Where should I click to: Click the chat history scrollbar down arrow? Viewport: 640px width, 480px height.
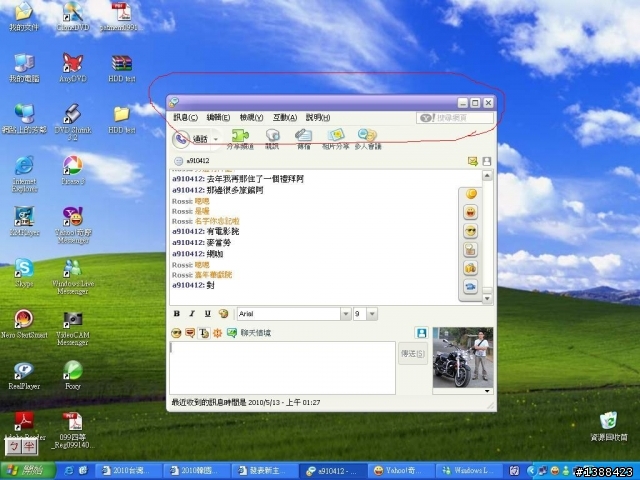487,299
